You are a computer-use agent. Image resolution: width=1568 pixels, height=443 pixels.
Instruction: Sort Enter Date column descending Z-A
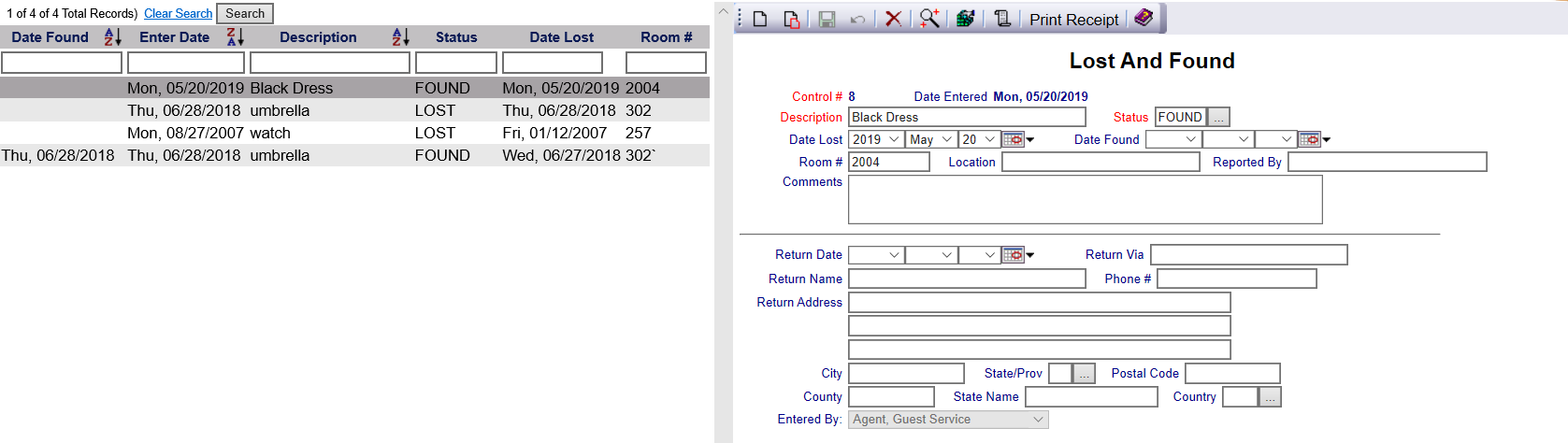tap(236, 37)
